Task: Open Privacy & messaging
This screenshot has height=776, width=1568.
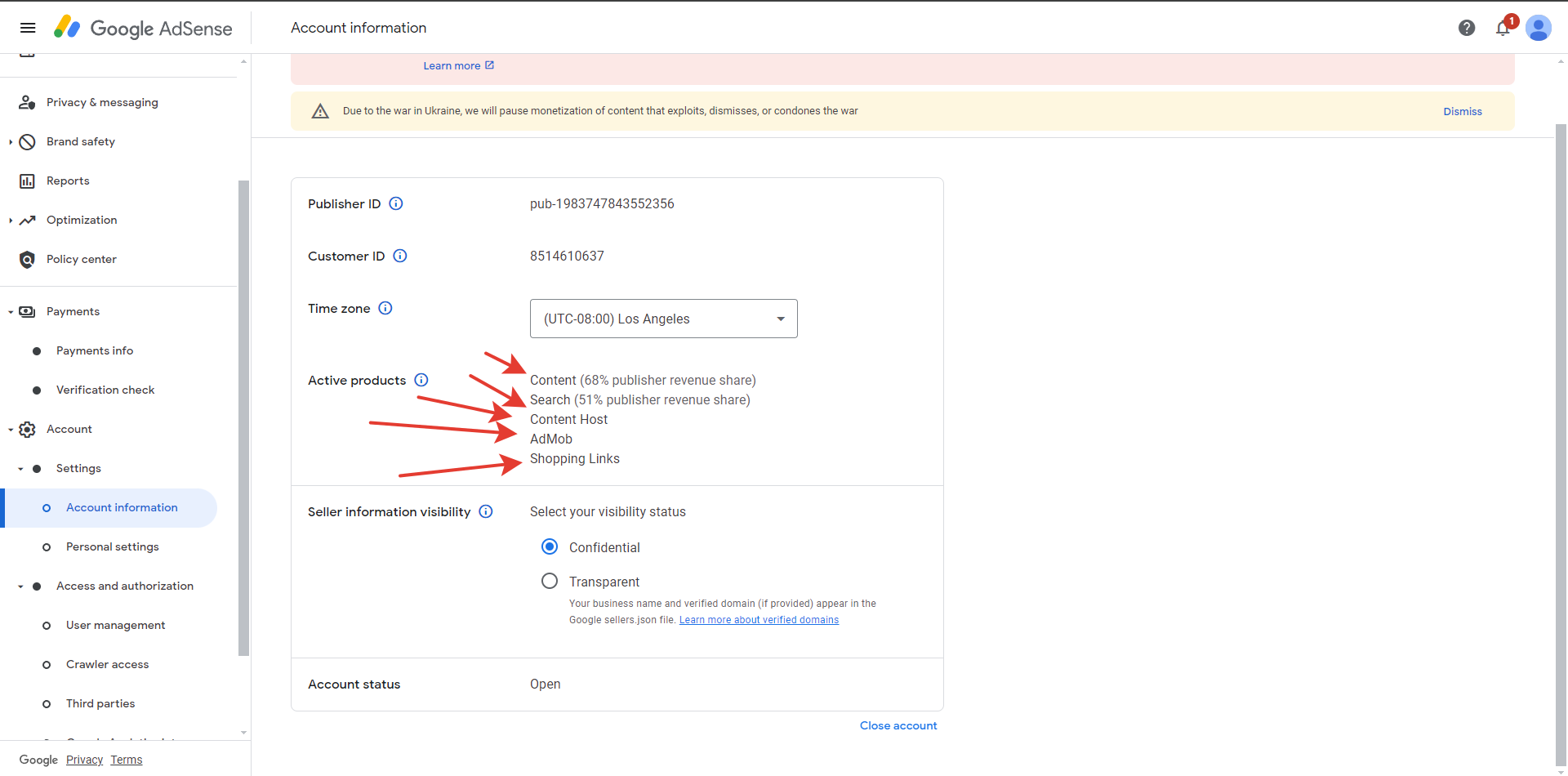Action: point(102,102)
